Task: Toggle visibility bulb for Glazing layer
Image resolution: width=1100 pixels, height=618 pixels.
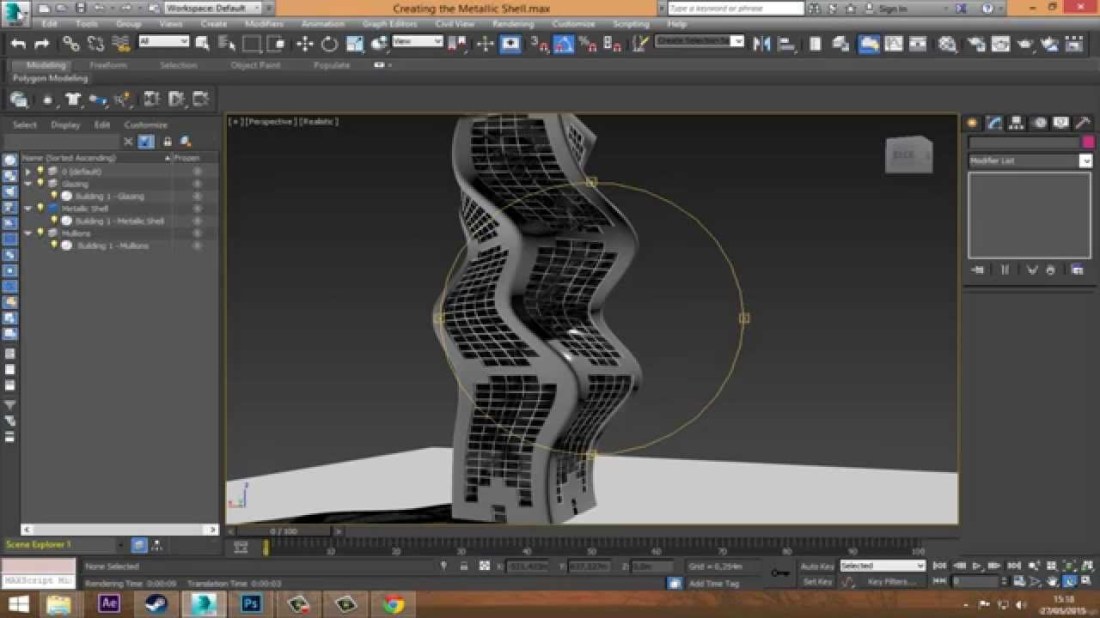Action: (41, 184)
